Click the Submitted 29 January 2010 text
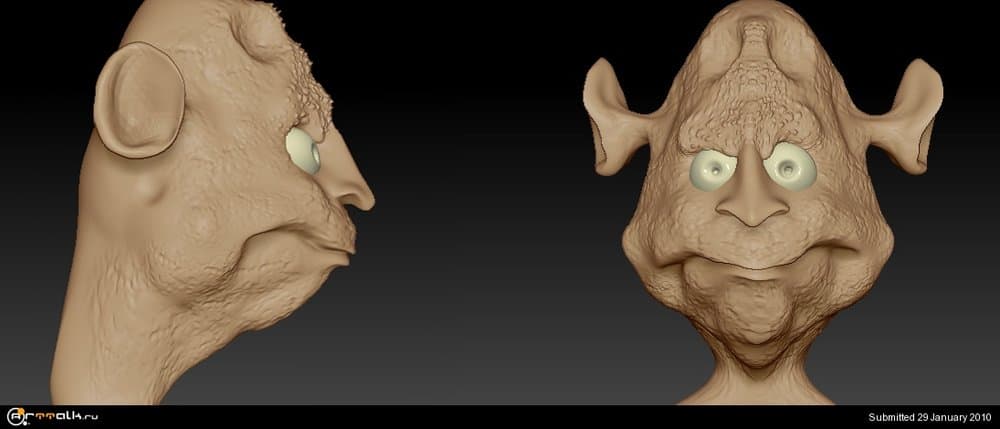 (x=928, y=417)
